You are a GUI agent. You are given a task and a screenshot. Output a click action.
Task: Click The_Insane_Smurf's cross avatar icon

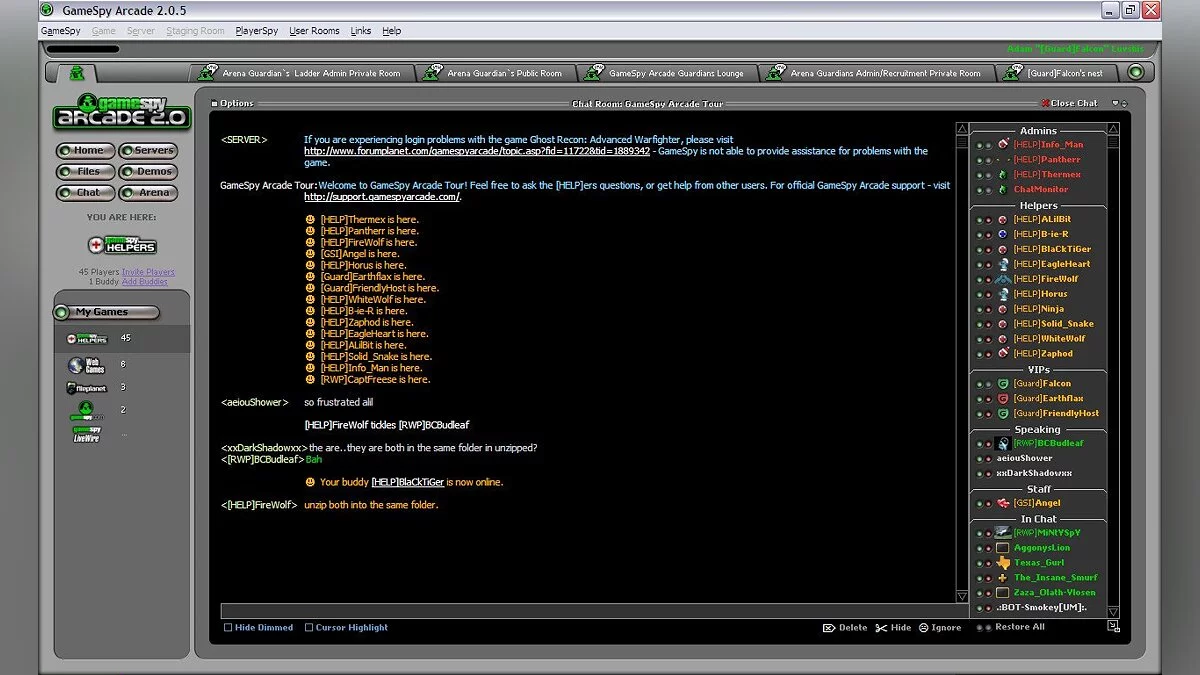1003,578
